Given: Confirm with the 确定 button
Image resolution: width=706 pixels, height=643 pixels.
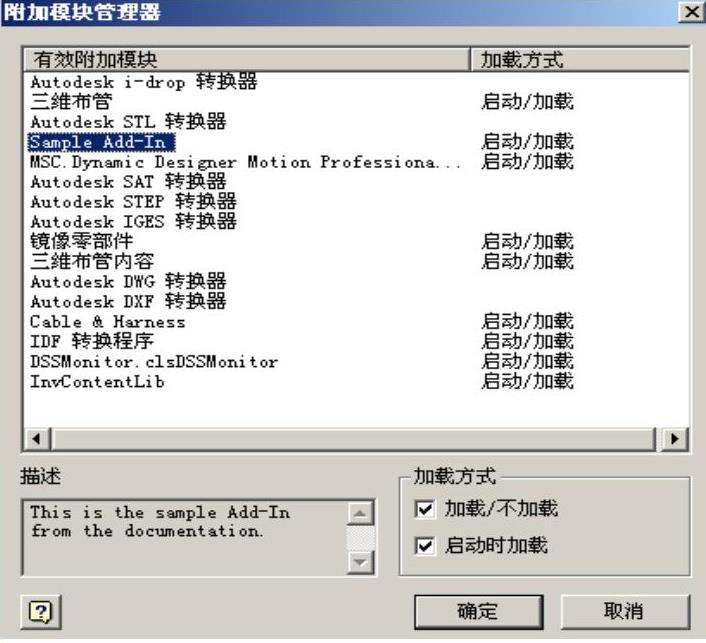Looking at the screenshot, I should [479, 612].
